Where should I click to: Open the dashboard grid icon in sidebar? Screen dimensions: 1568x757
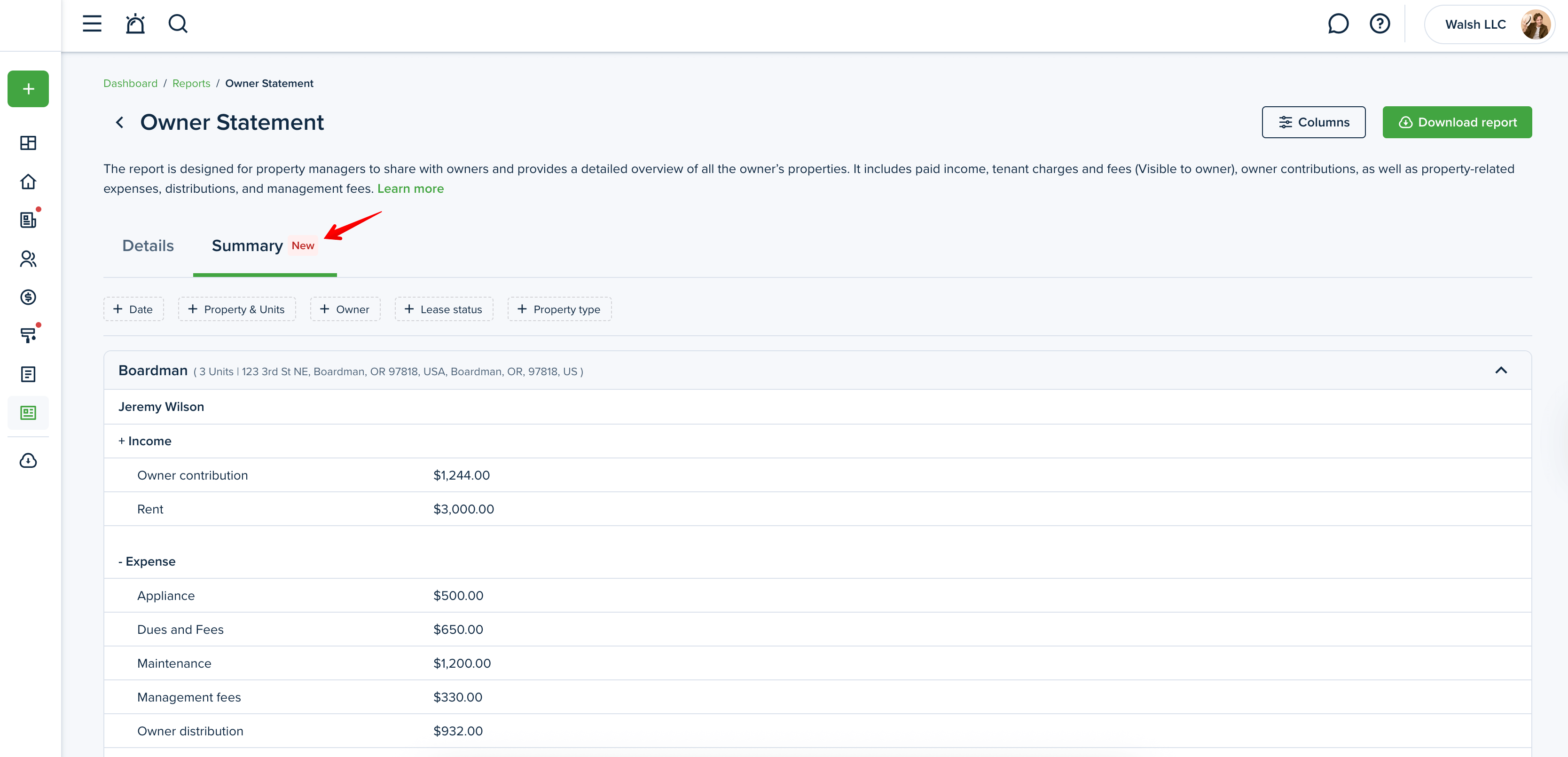(x=28, y=143)
